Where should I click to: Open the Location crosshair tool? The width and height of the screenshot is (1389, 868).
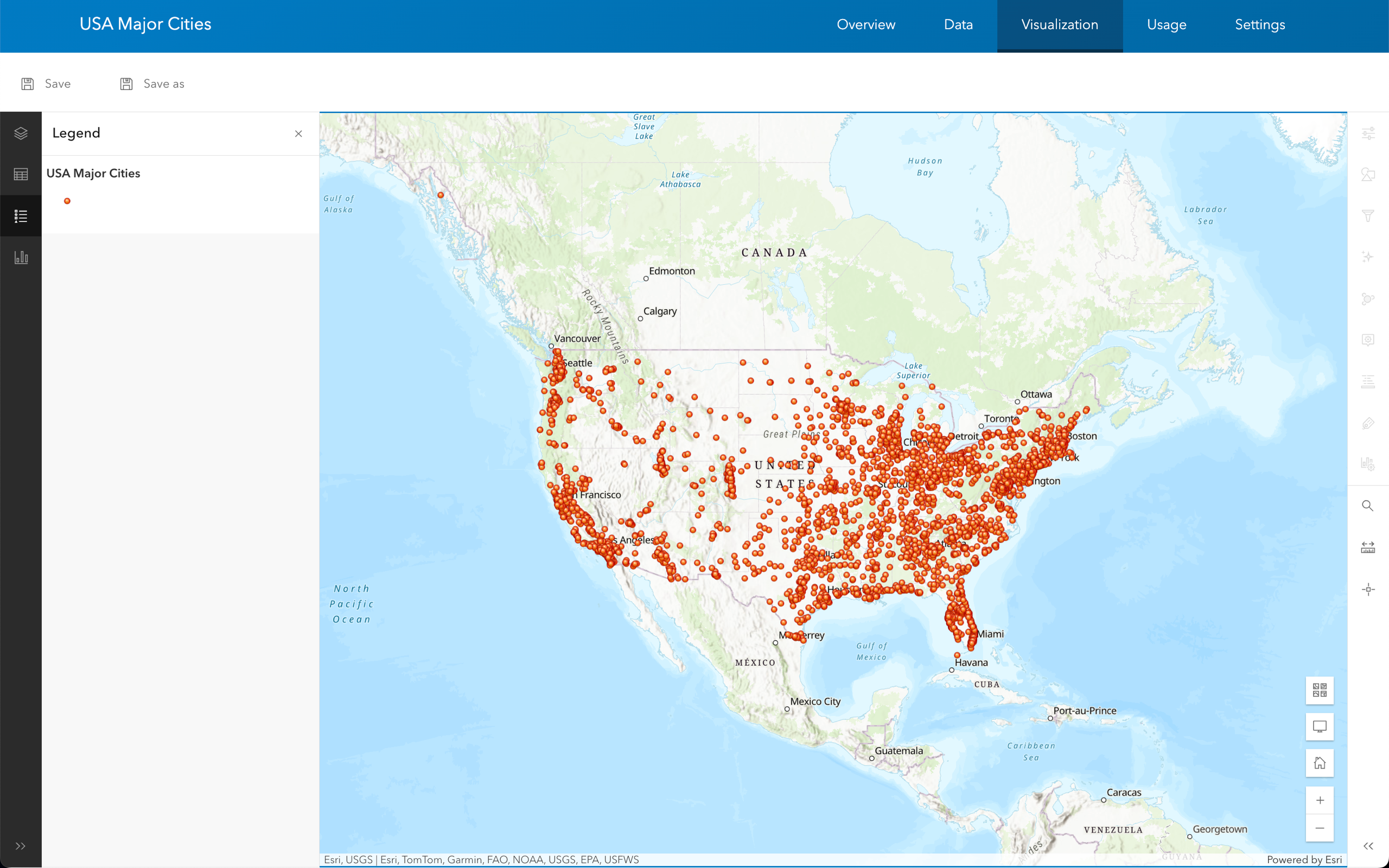[x=1368, y=590]
